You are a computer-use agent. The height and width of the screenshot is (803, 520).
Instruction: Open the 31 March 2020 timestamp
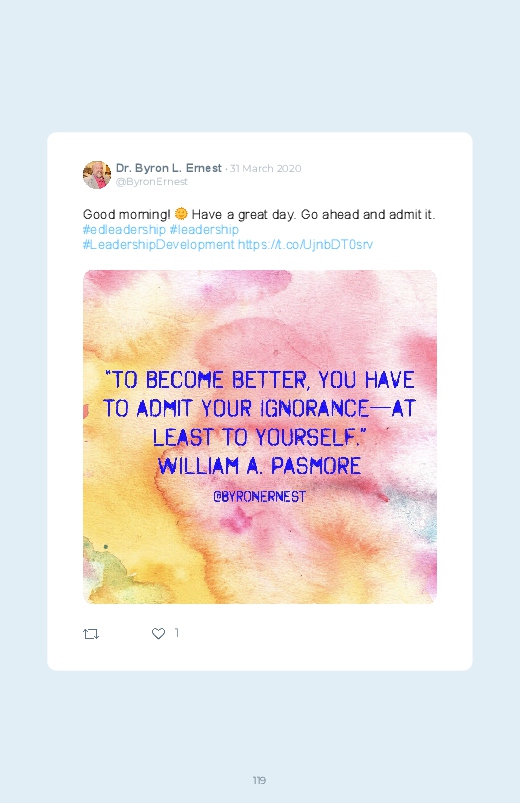pyautogui.click(x=265, y=168)
